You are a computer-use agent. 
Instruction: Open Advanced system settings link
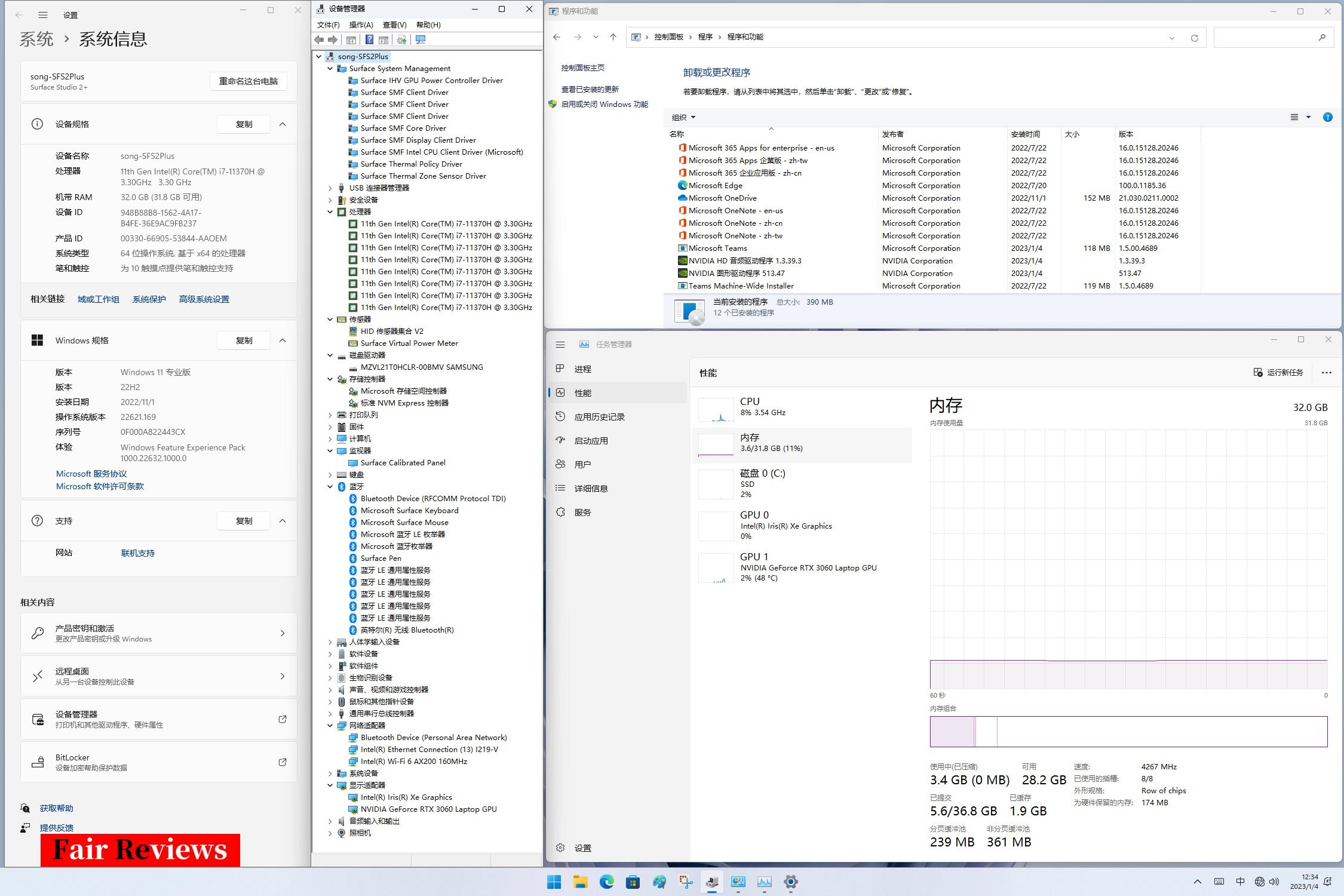click(x=204, y=299)
